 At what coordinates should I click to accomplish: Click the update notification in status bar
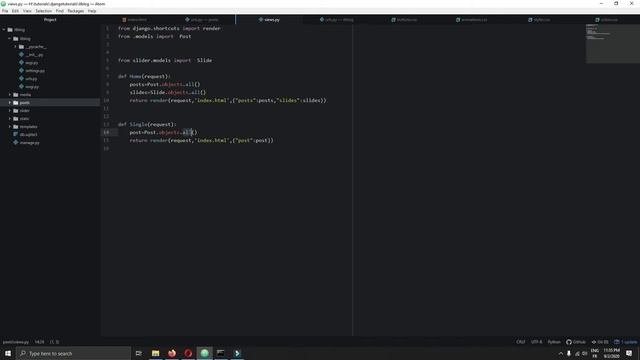pos(626,342)
